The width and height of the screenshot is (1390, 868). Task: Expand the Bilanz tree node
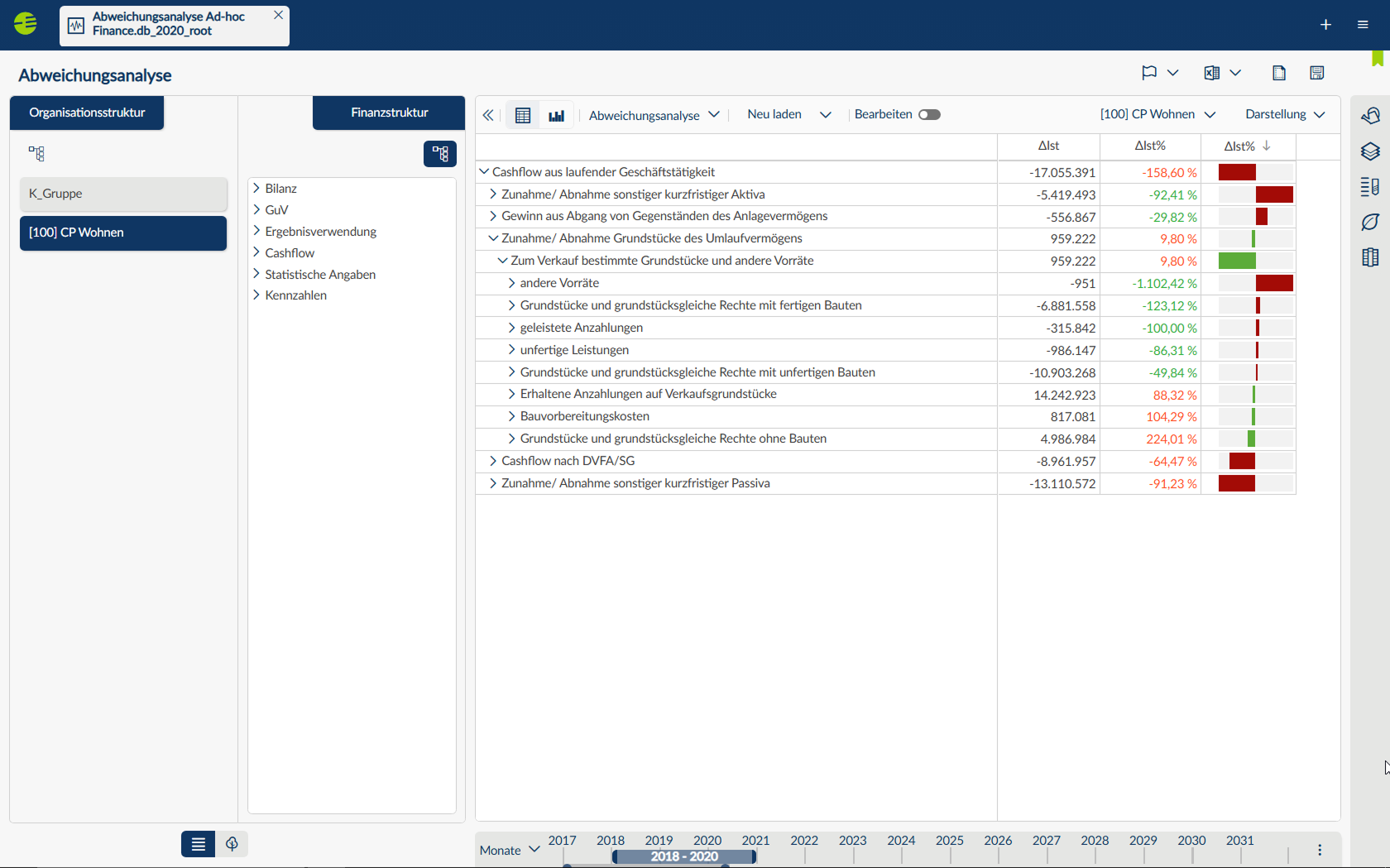coord(256,189)
